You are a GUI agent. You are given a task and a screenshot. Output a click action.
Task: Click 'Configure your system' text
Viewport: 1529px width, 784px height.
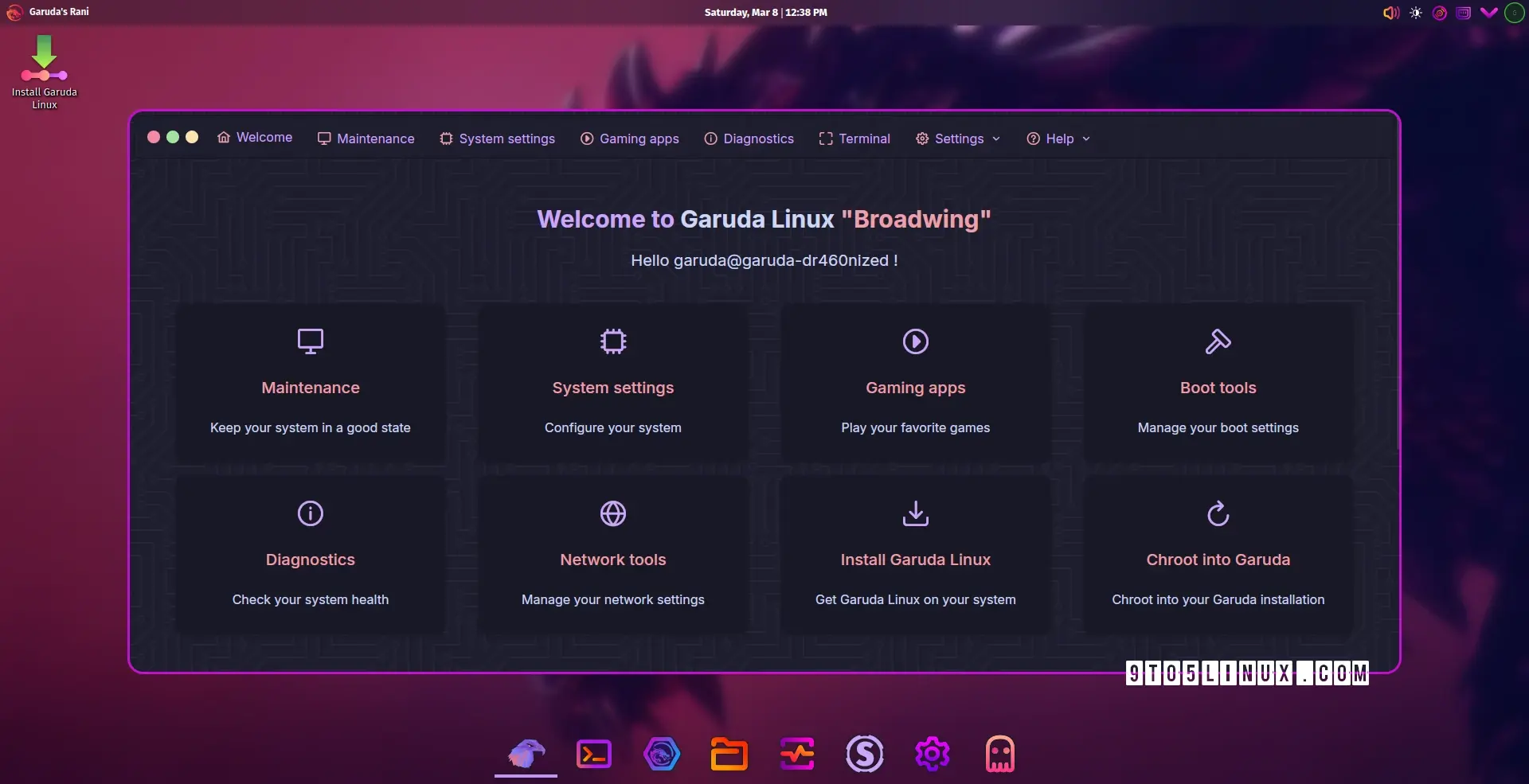[x=613, y=427]
